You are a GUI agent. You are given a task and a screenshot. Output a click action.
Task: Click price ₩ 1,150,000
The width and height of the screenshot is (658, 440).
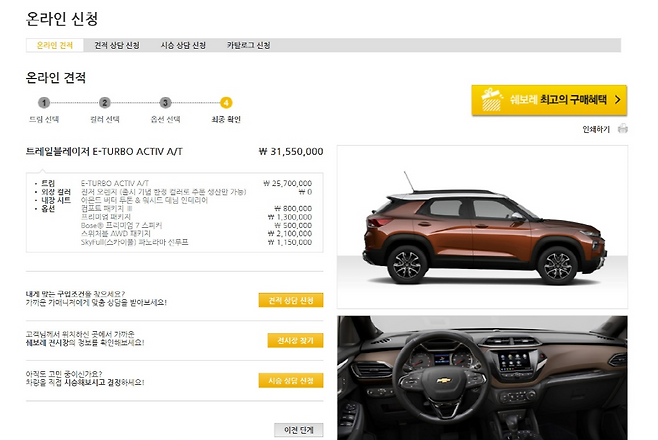[x=290, y=242]
